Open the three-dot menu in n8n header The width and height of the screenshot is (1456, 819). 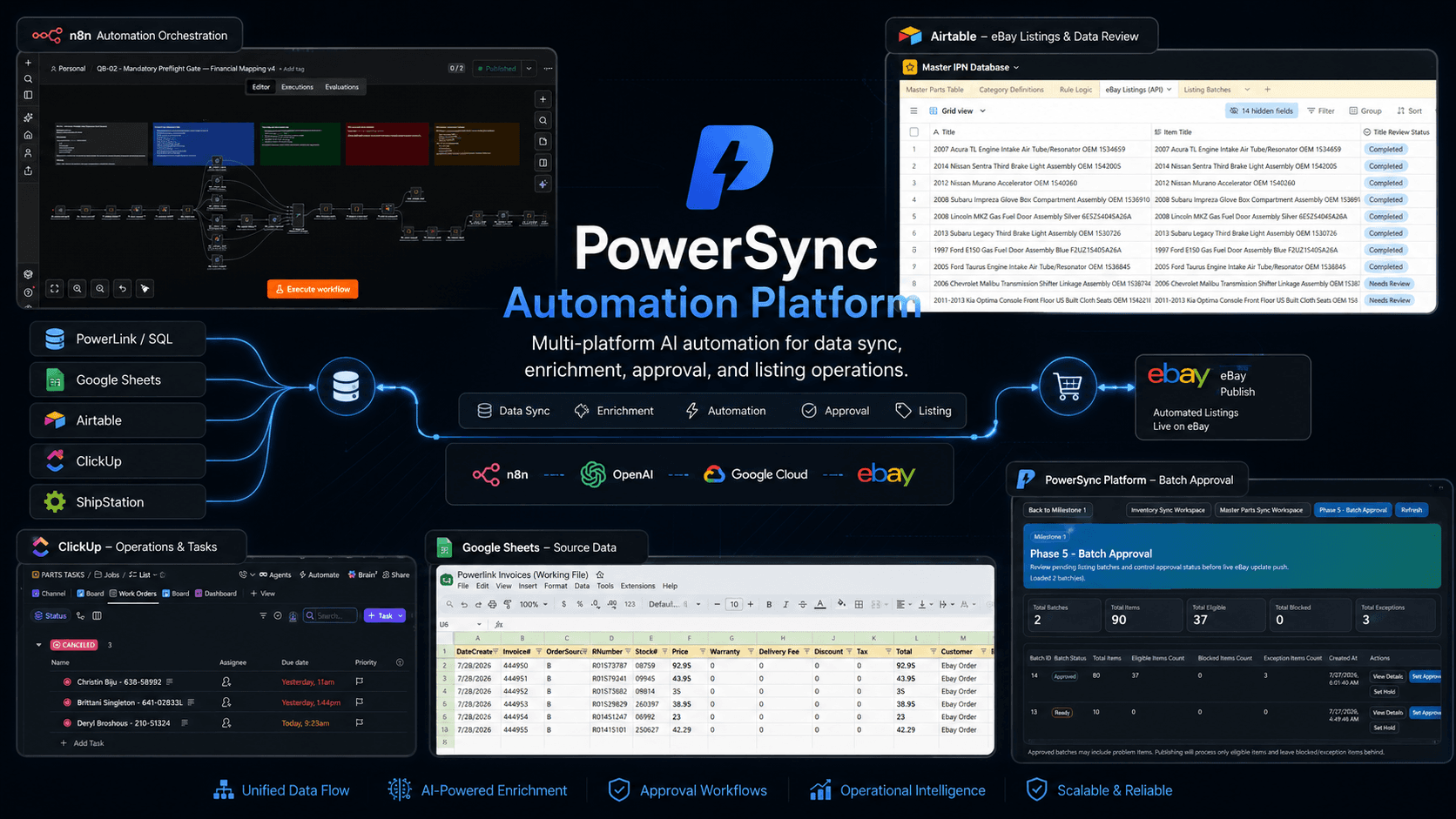click(x=548, y=68)
